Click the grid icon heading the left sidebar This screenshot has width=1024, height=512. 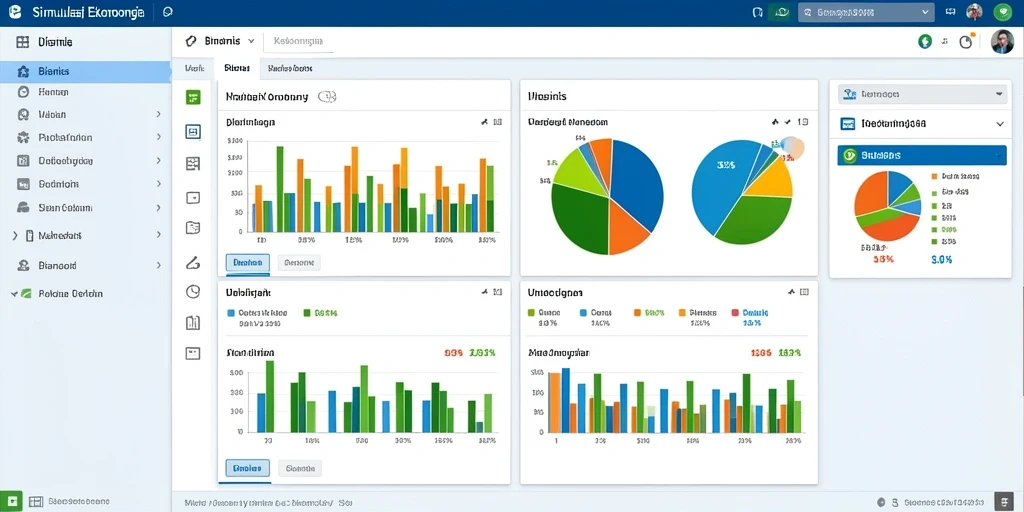[23, 42]
